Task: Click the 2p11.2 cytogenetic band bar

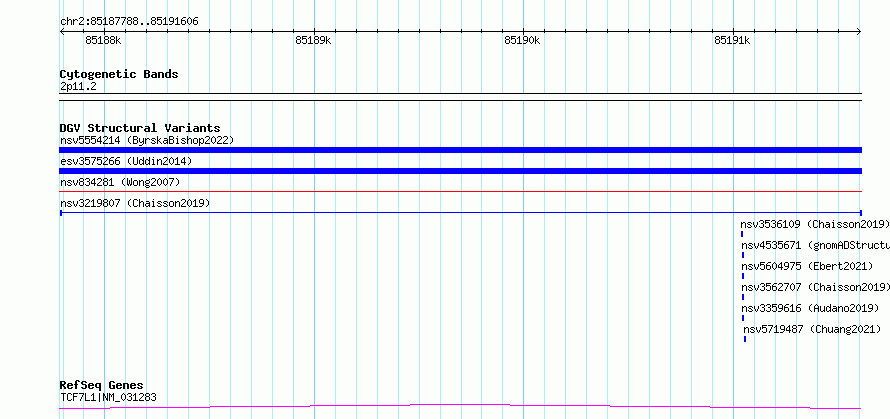Action: pyautogui.click(x=460, y=97)
